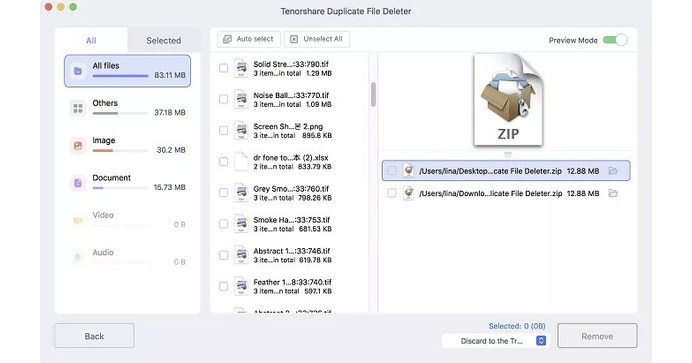The width and height of the screenshot is (692, 363).
Task: Click the Abstract 1 tif file icon
Action: coord(241,255)
